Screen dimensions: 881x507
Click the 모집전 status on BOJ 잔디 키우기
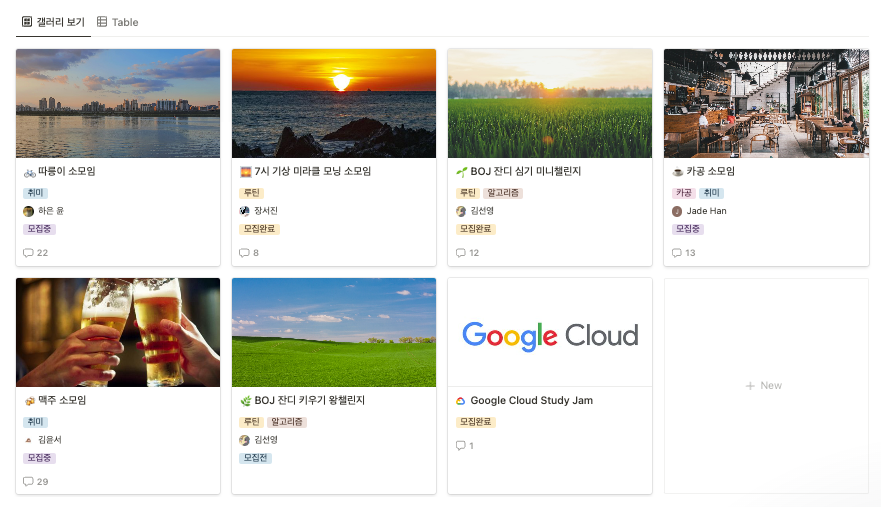click(x=256, y=458)
